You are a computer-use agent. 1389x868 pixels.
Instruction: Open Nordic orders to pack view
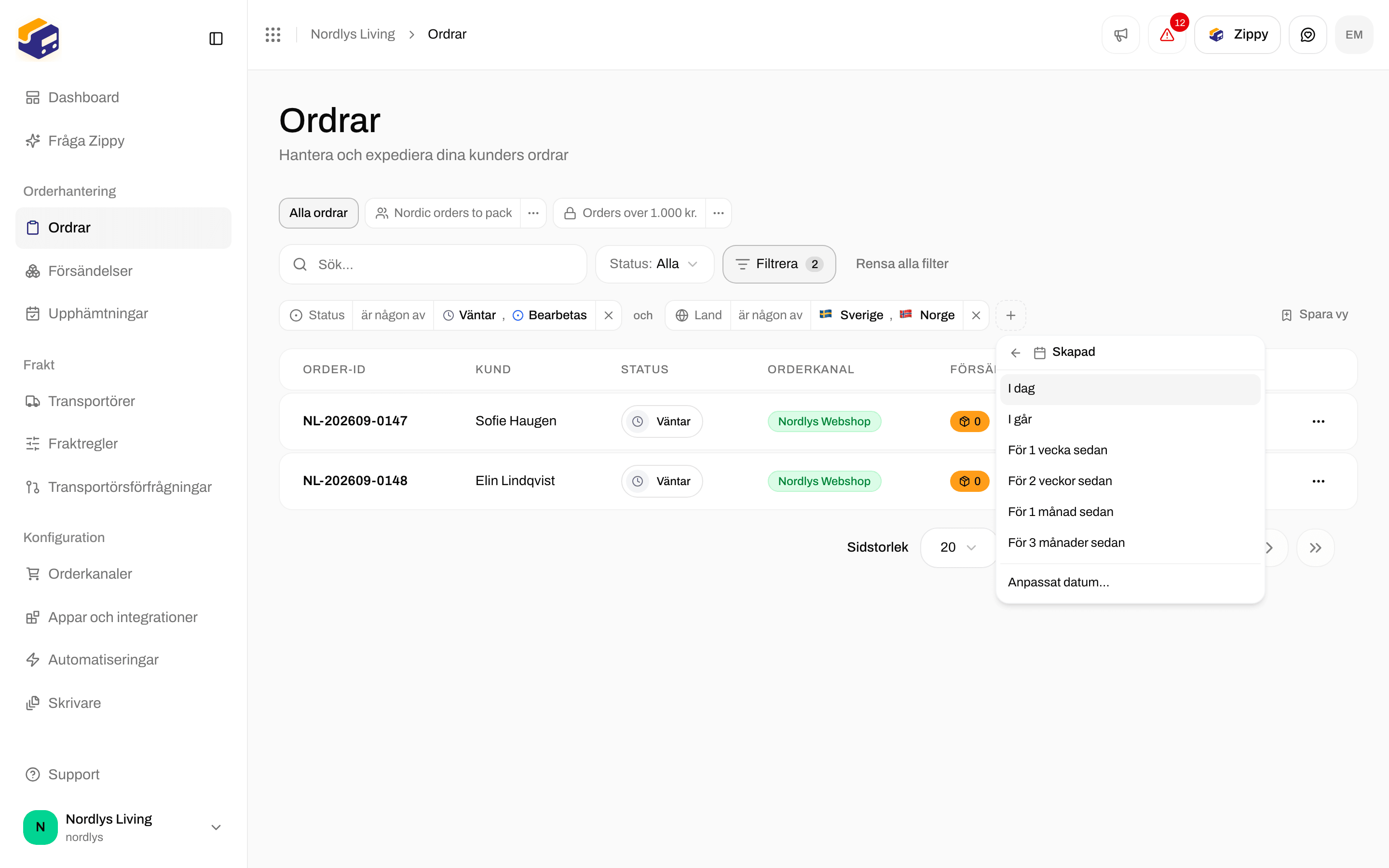pyautogui.click(x=443, y=213)
